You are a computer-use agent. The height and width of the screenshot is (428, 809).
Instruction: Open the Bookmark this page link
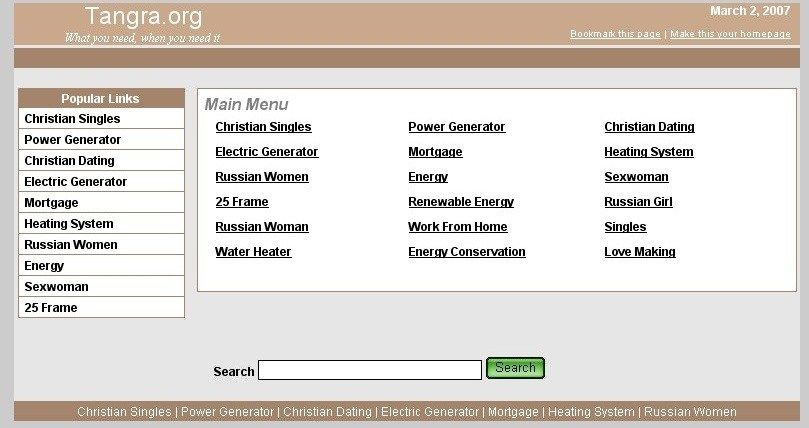(615, 34)
